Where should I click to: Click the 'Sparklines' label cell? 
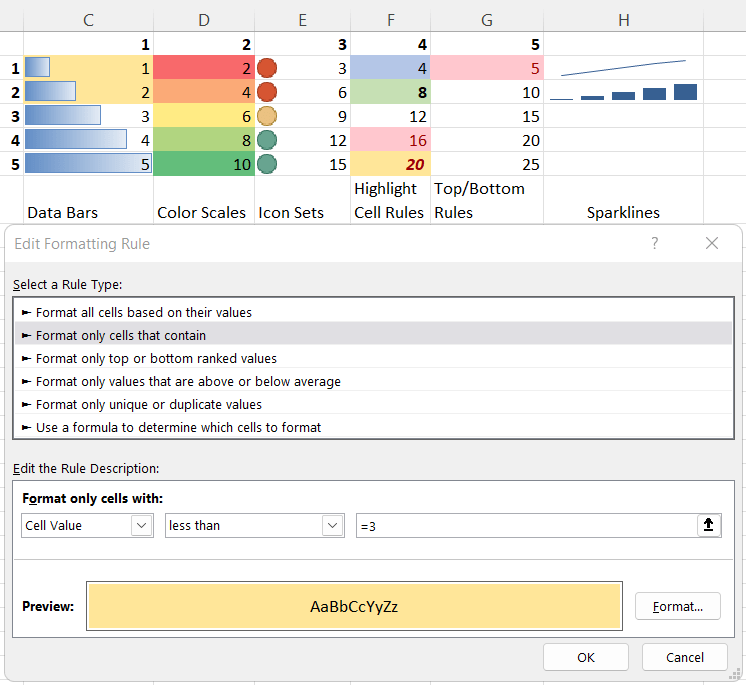(623, 200)
